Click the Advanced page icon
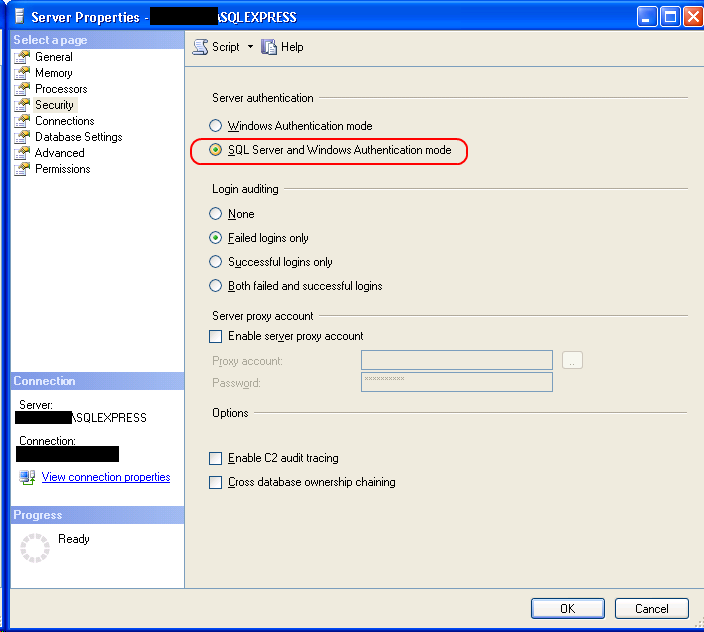This screenshot has width=704, height=632. 22,153
